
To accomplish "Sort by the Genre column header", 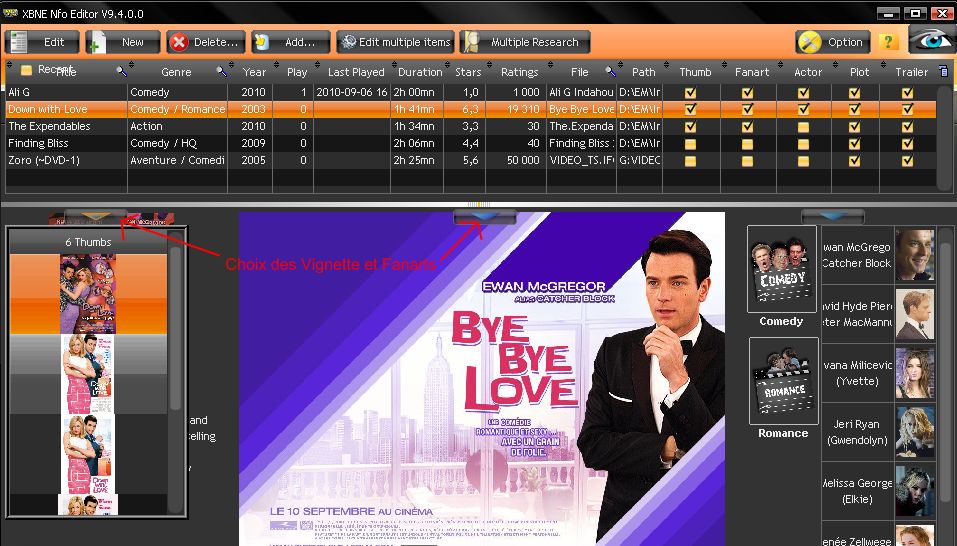I will click(x=176, y=72).
